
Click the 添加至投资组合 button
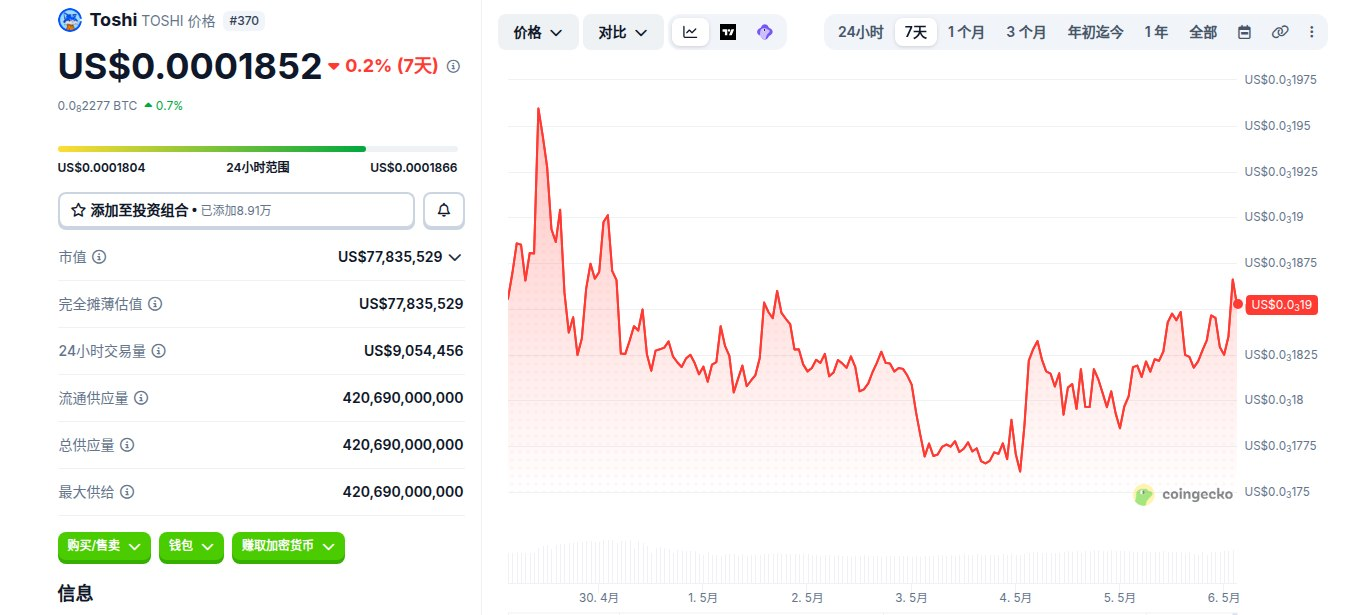click(236, 210)
